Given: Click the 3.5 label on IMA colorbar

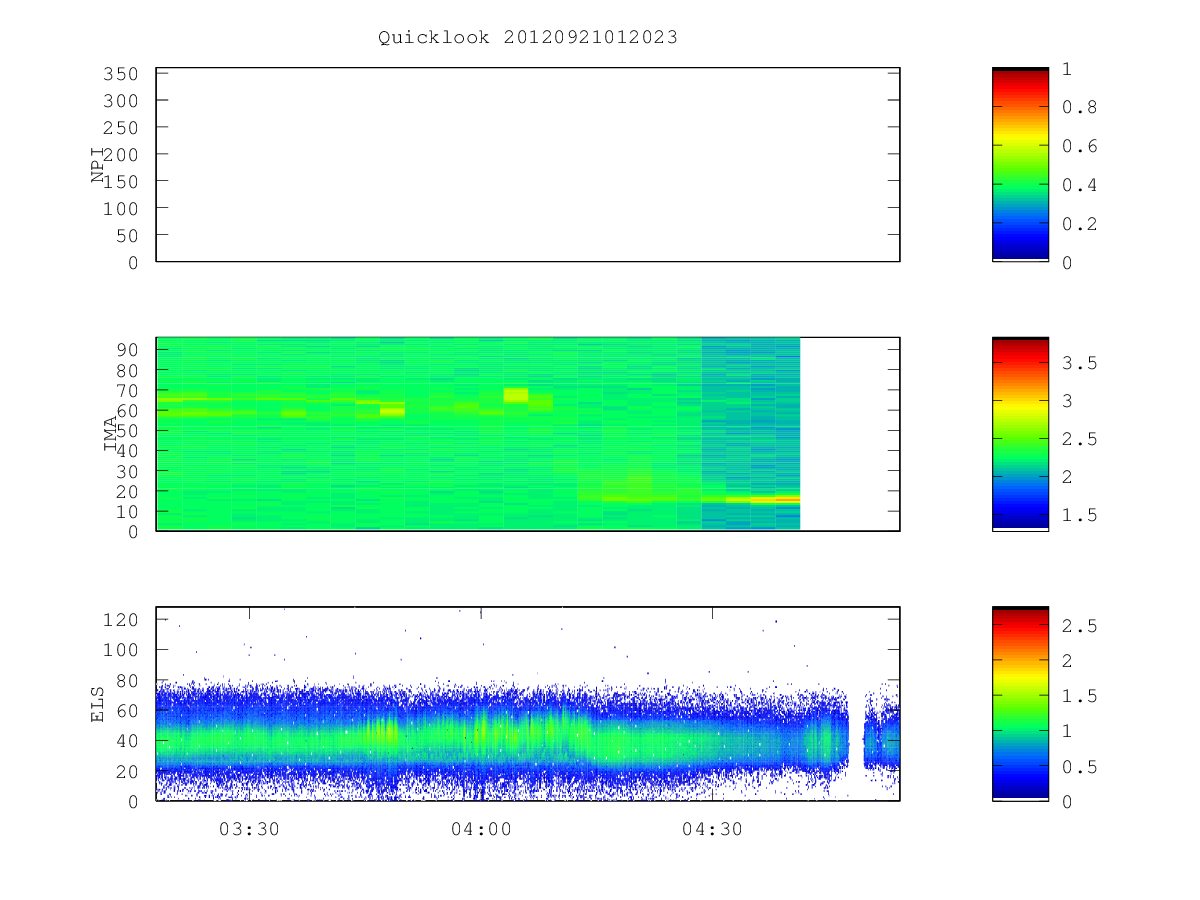Looking at the screenshot, I should [1078, 363].
